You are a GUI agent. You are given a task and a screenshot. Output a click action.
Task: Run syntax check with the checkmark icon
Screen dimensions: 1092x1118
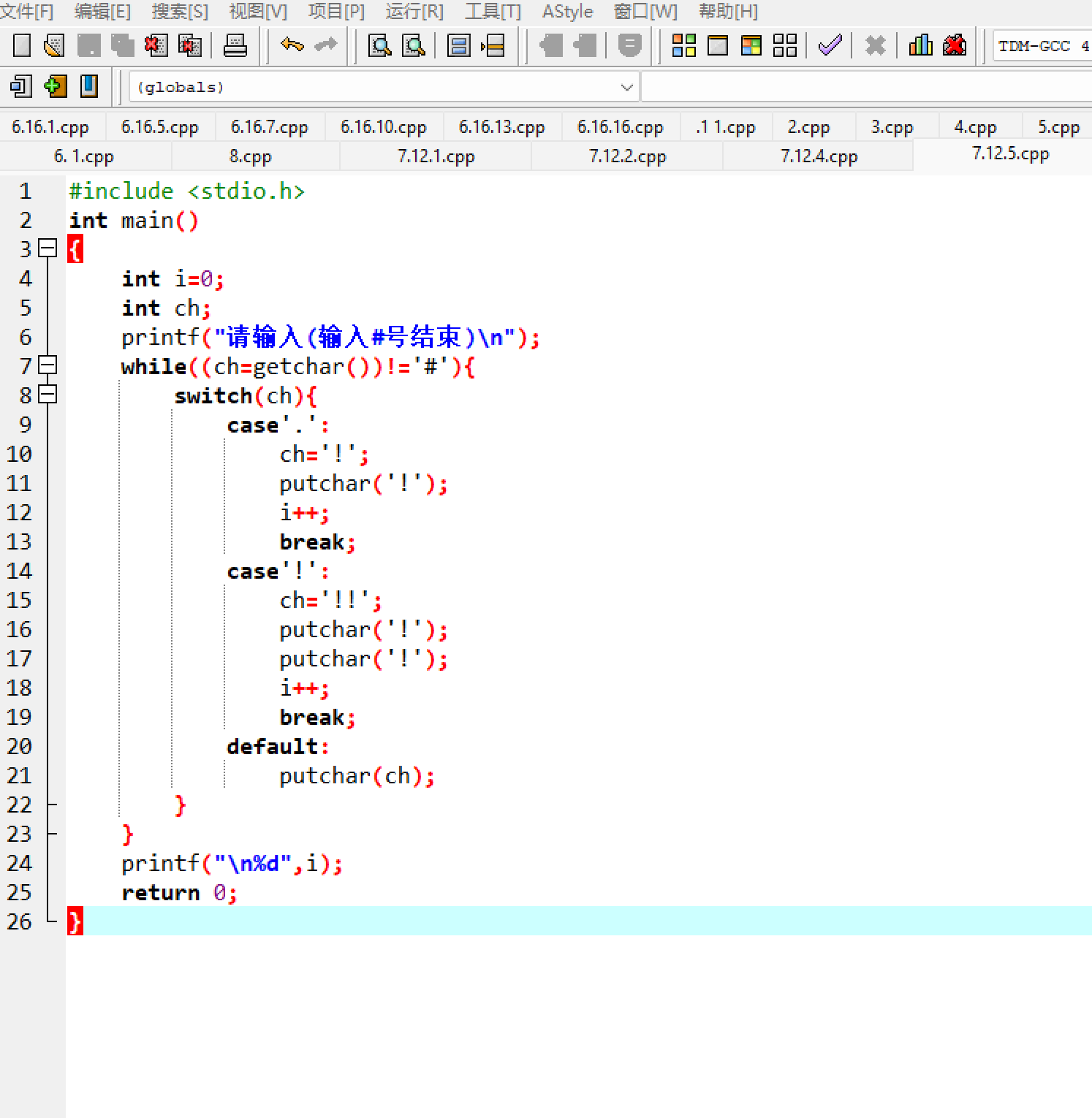pos(830,45)
